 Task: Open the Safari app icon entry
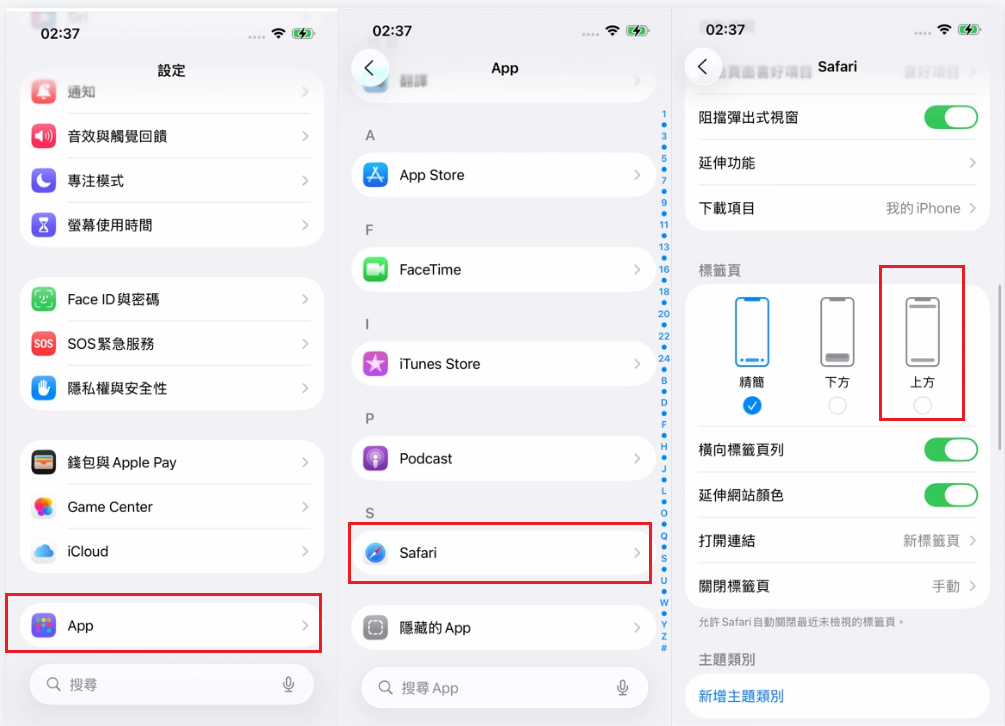click(x=375, y=552)
